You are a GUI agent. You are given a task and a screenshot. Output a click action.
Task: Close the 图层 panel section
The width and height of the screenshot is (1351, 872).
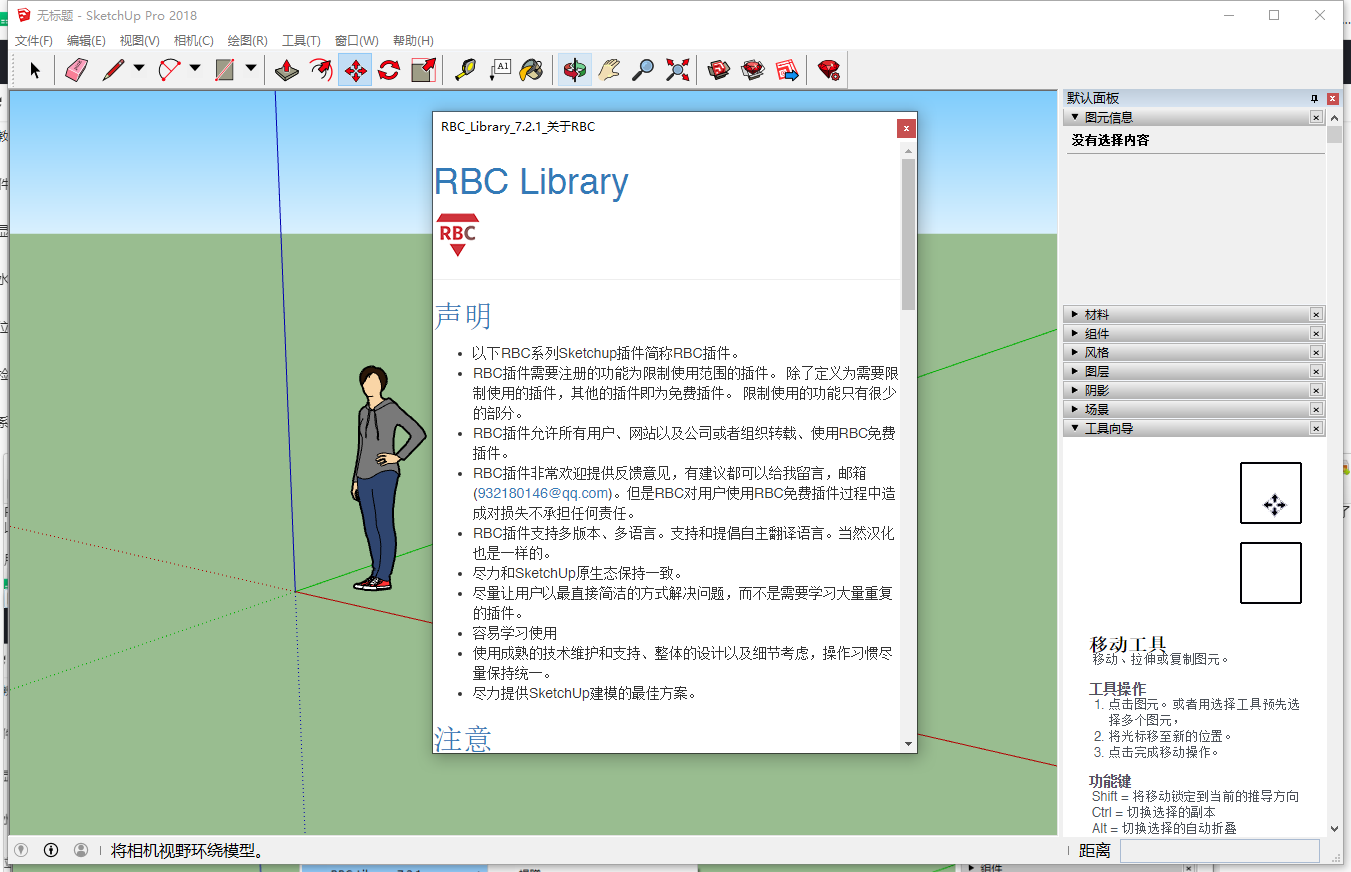[1316, 371]
